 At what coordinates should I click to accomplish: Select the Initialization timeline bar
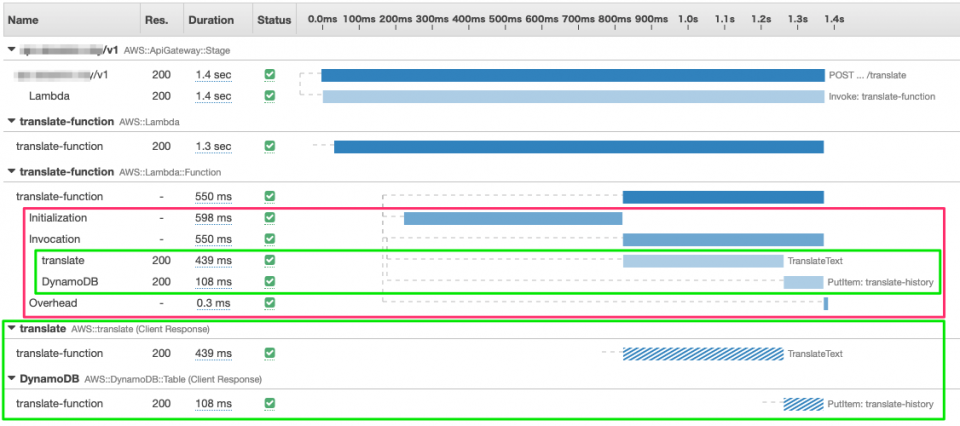[512, 218]
